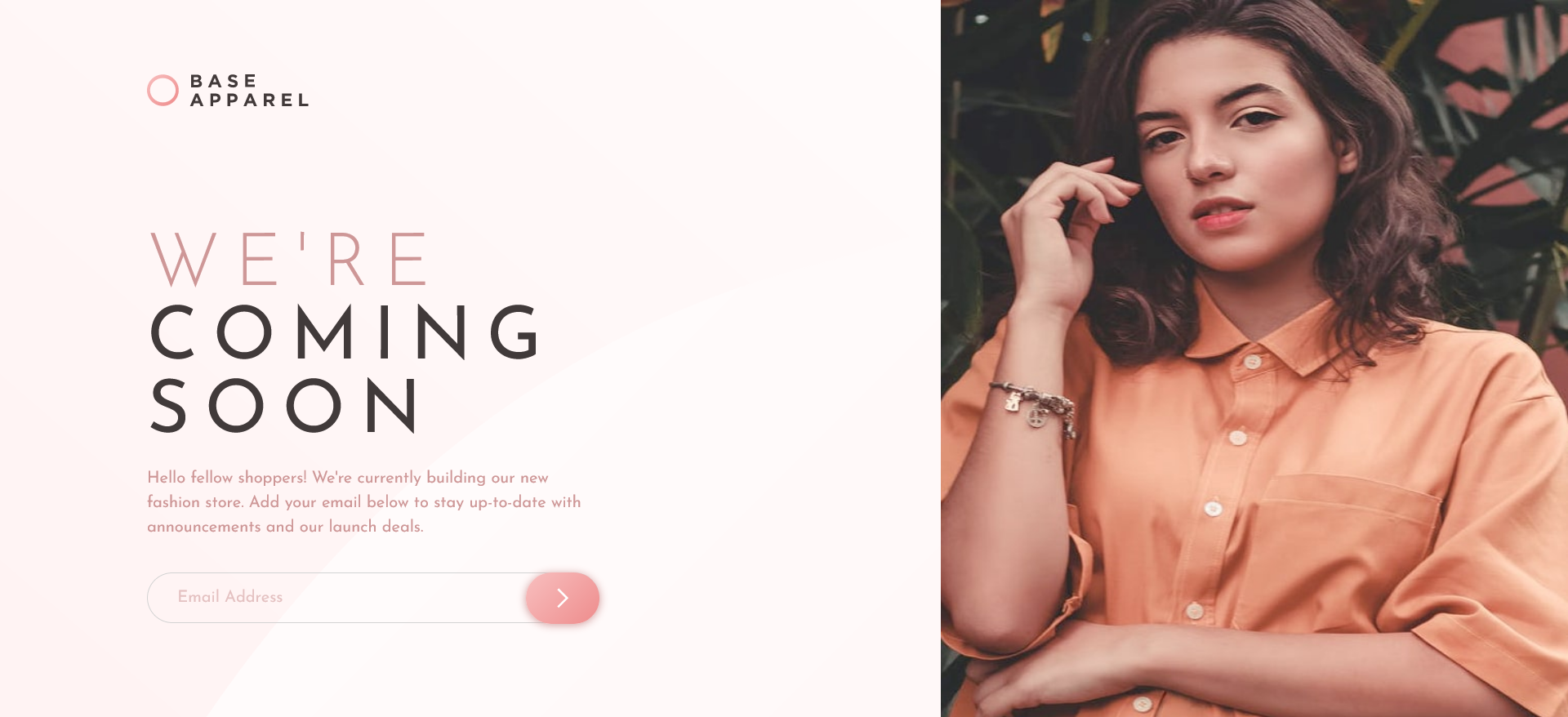Viewport: 1568px width, 717px height.
Task: Focus the Email Address input field
Action: (336, 598)
